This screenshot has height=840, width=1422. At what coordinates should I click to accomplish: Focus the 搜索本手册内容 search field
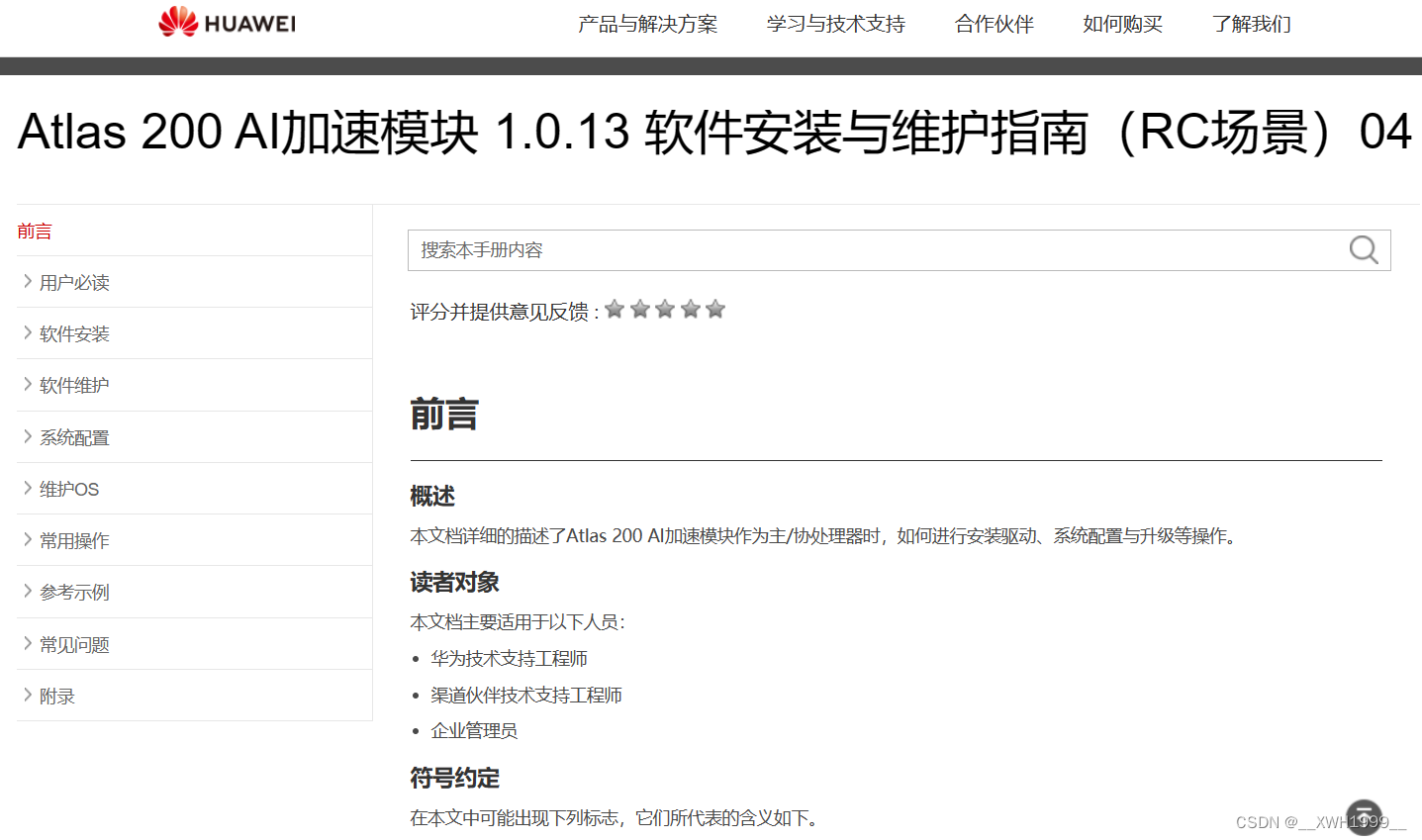click(x=899, y=250)
